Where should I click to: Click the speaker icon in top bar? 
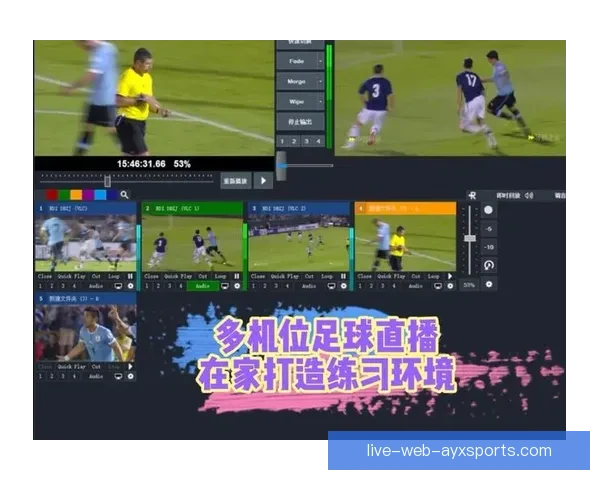coord(529,195)
